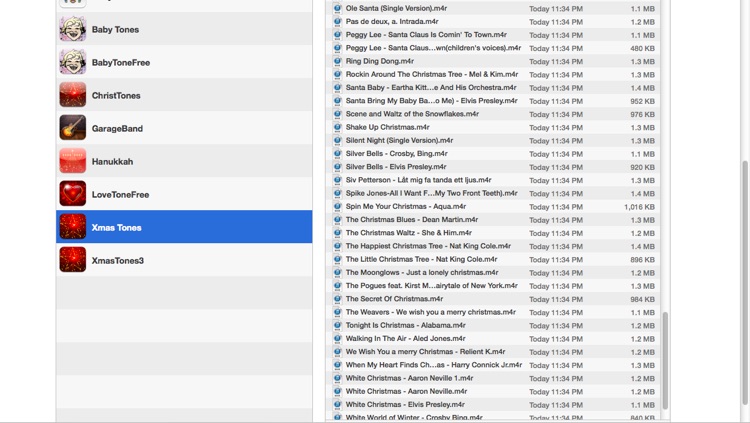This screenshot has width=750, height=423.
Task: Select The Moonglows - Just a lonely christmas.m4r
Action: [x=422, y=272]
